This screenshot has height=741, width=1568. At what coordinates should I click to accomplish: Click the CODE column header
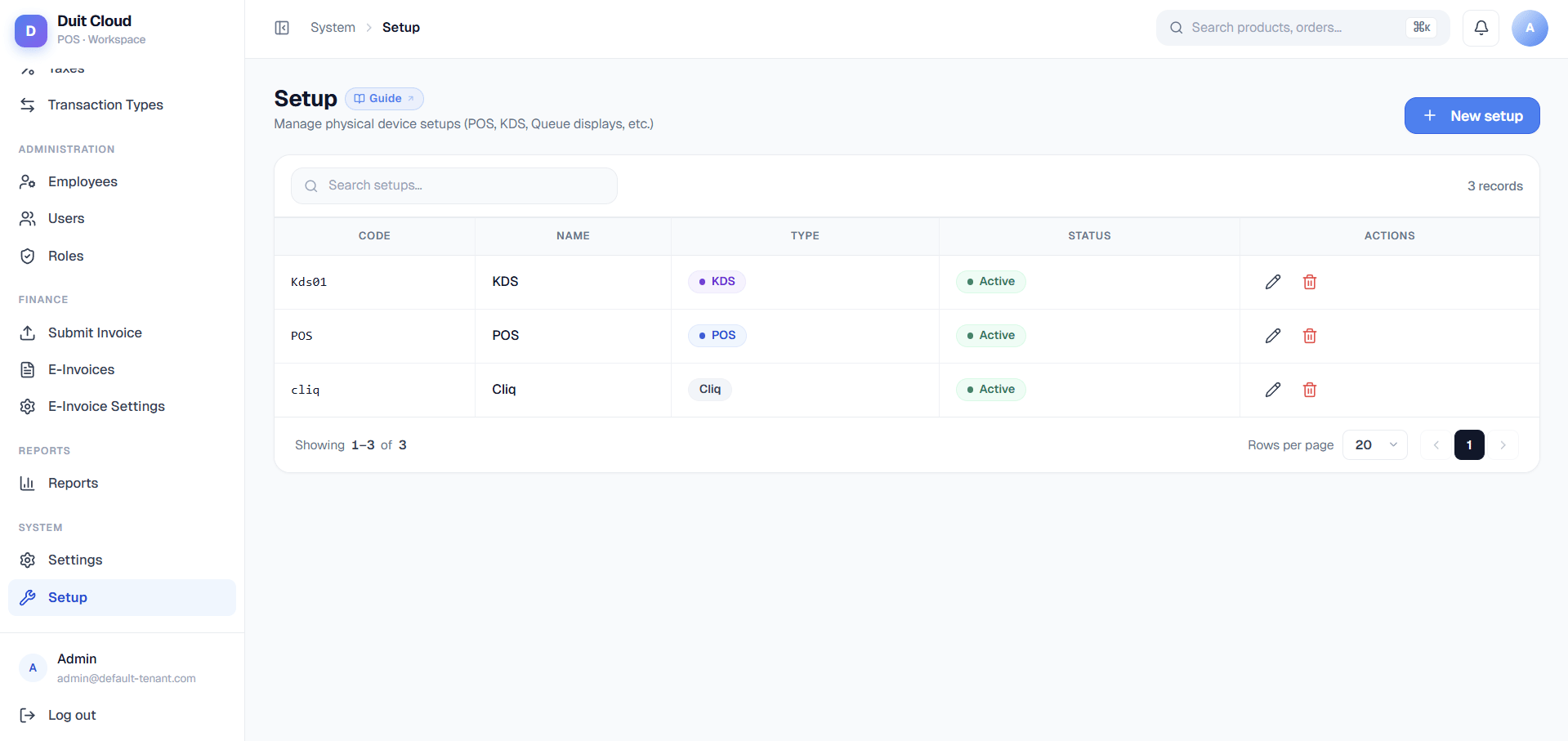[374, 235]
